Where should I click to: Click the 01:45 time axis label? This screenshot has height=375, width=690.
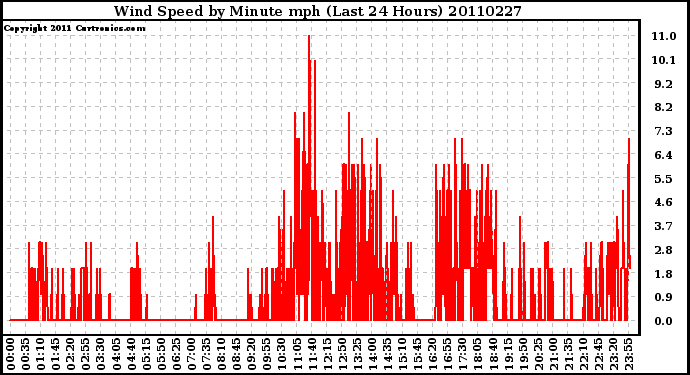point(56,355)
